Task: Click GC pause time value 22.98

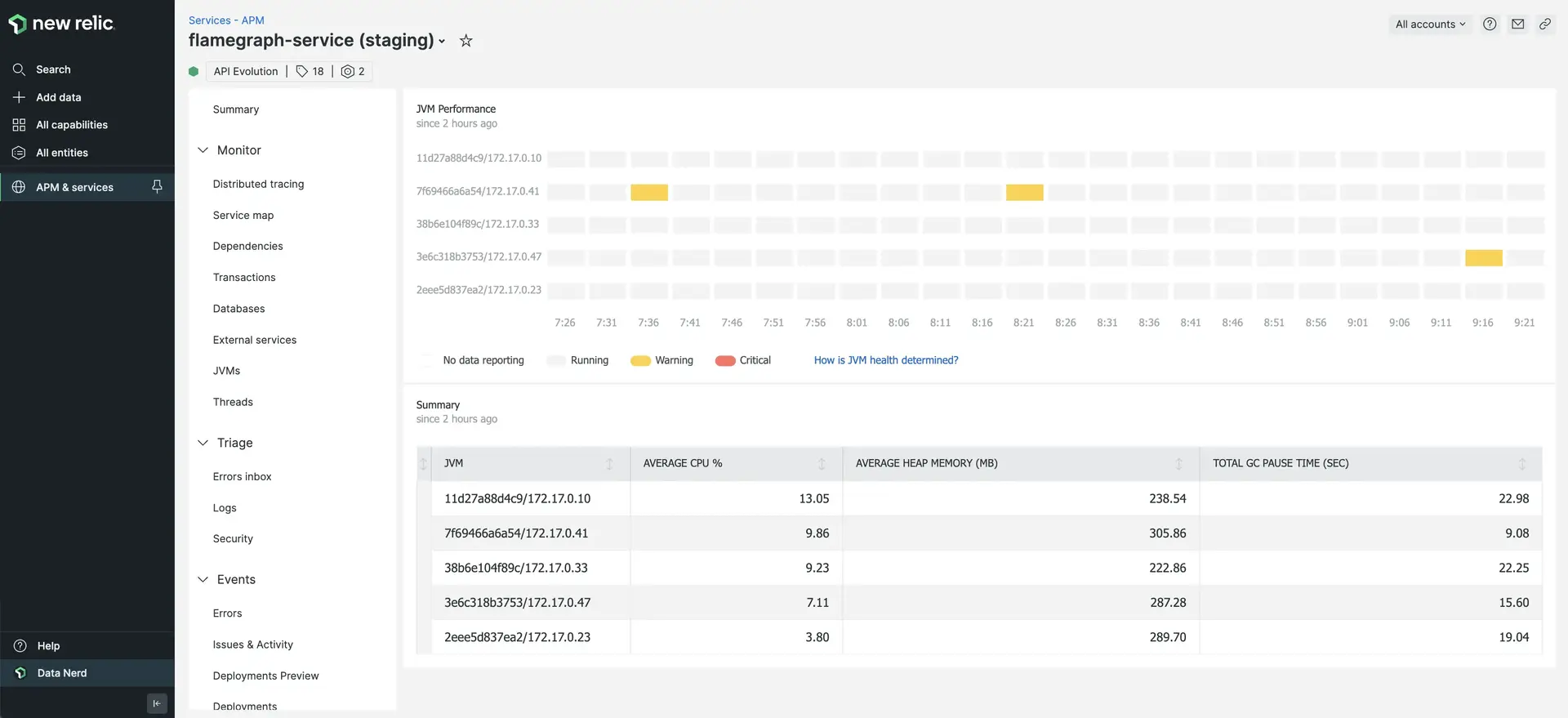Action: tap(1513, 498)
